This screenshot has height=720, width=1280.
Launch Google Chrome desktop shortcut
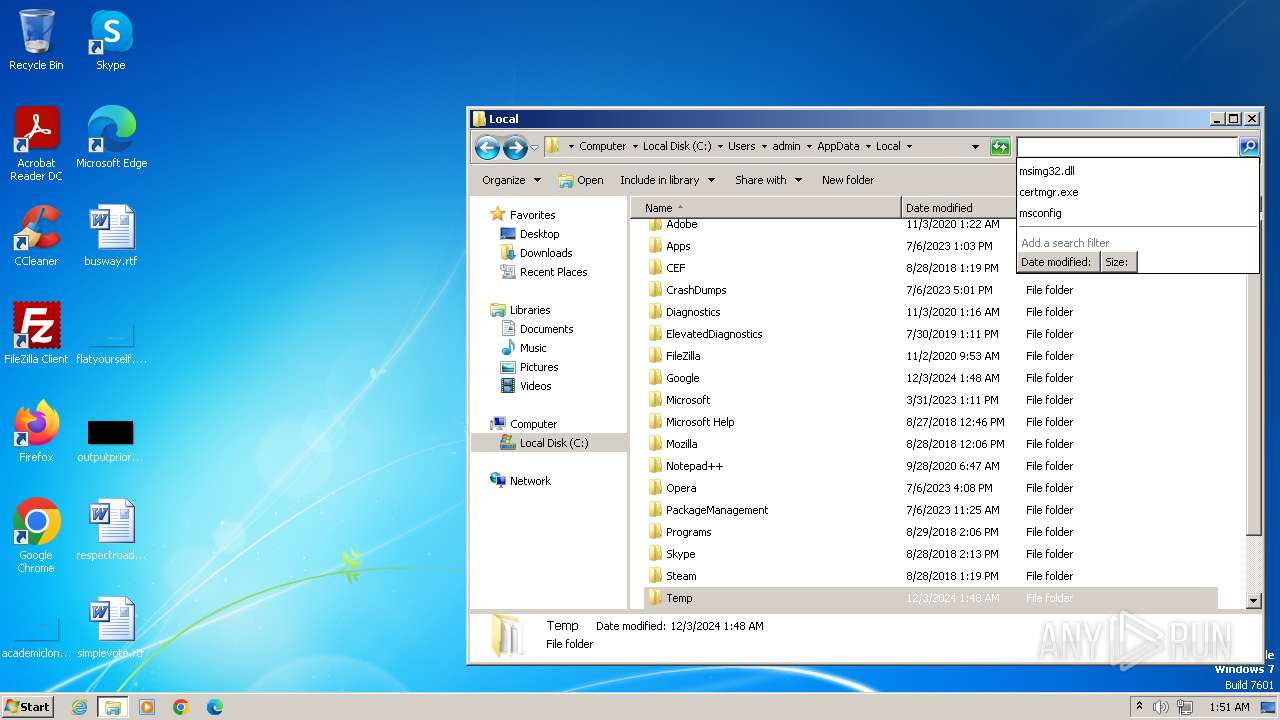(x=36, y=535)
